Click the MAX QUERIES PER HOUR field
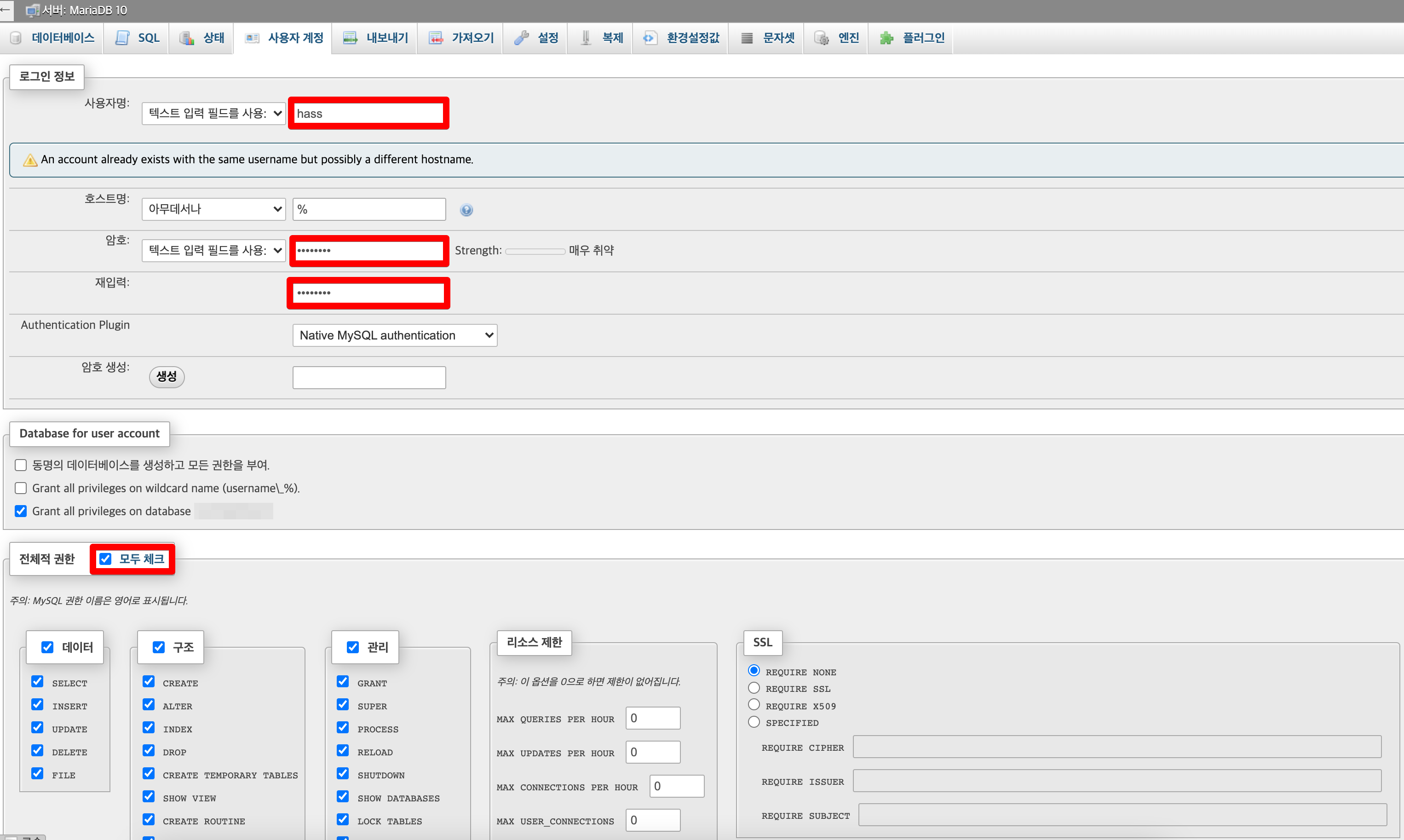The height and width of the screenshot is (840, 1404). coord(652,718)
